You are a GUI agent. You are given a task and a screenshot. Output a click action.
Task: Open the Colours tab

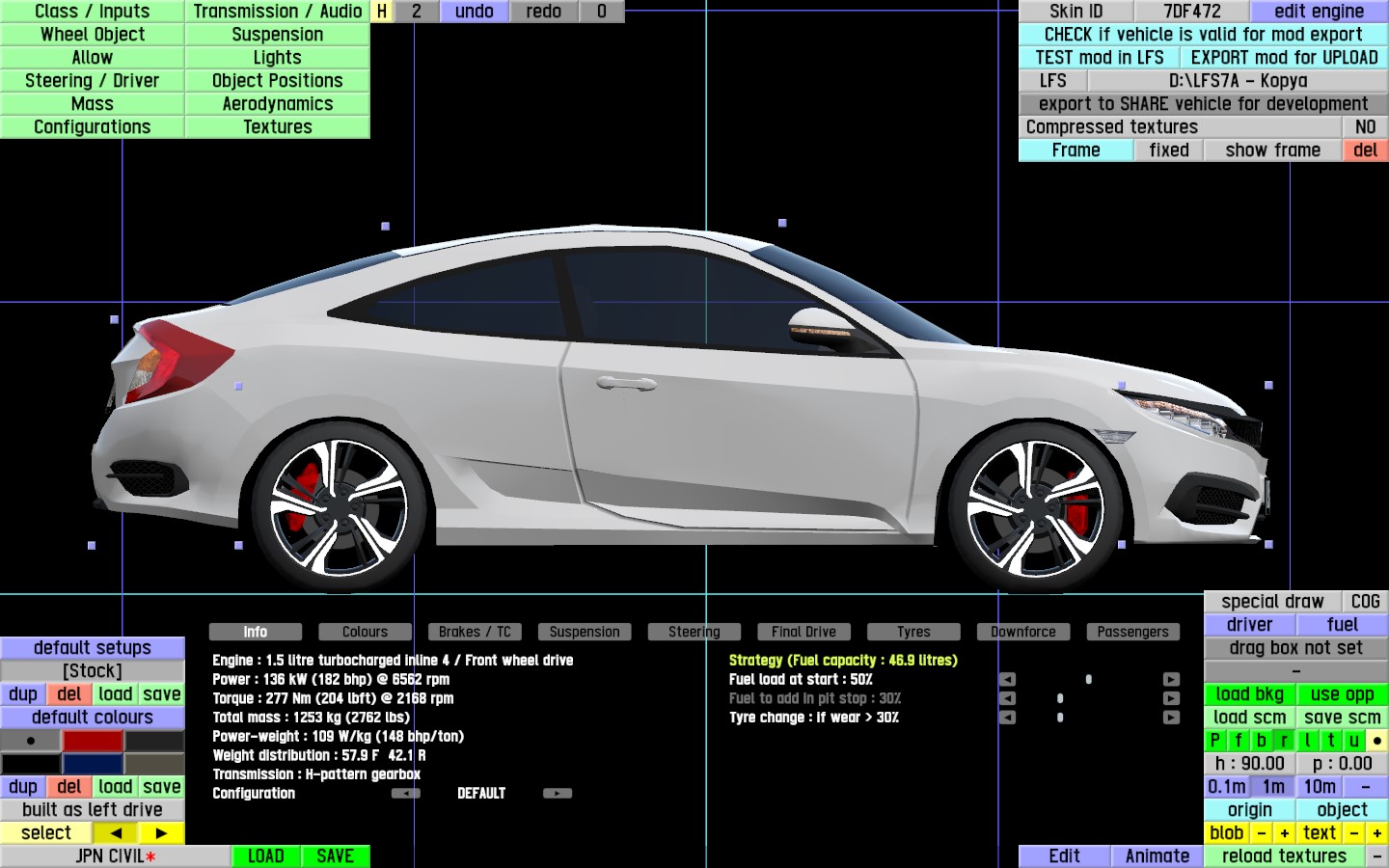point(365,632)
